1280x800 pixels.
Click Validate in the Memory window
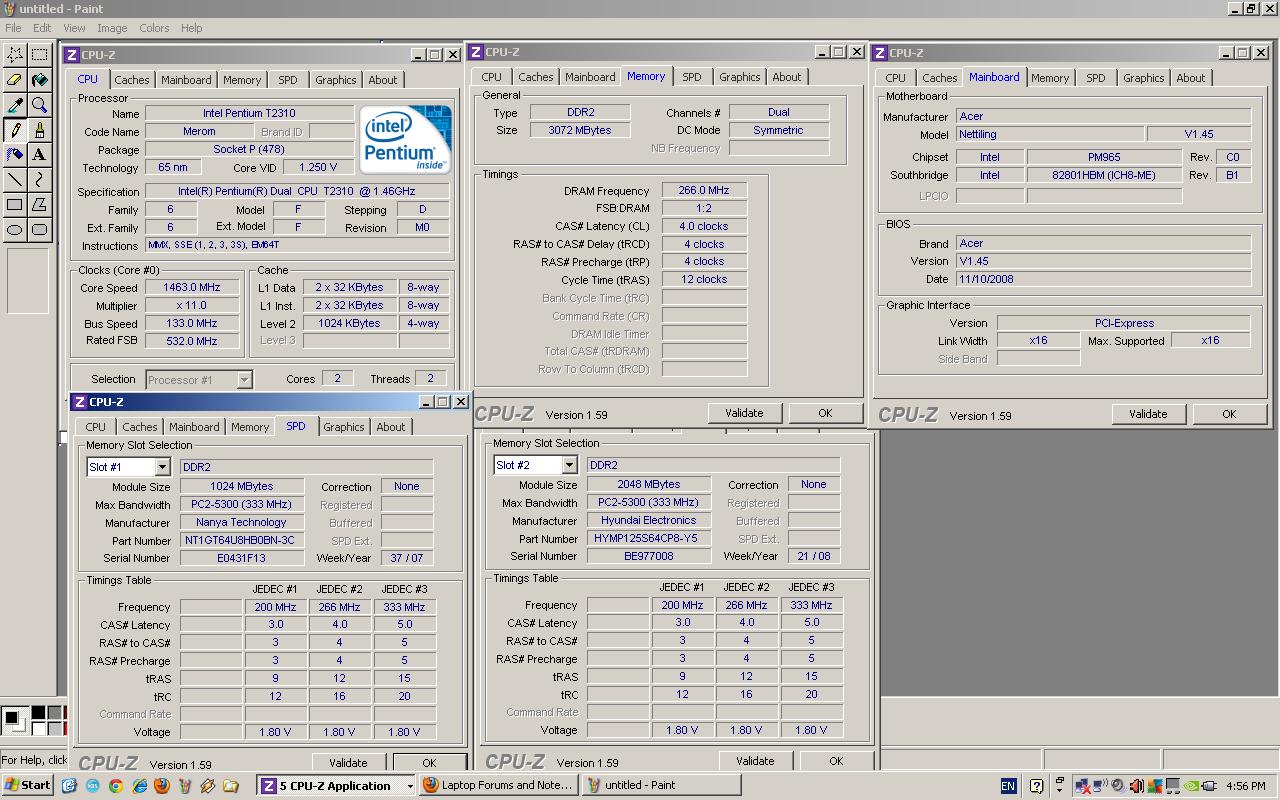pos(744,413)
